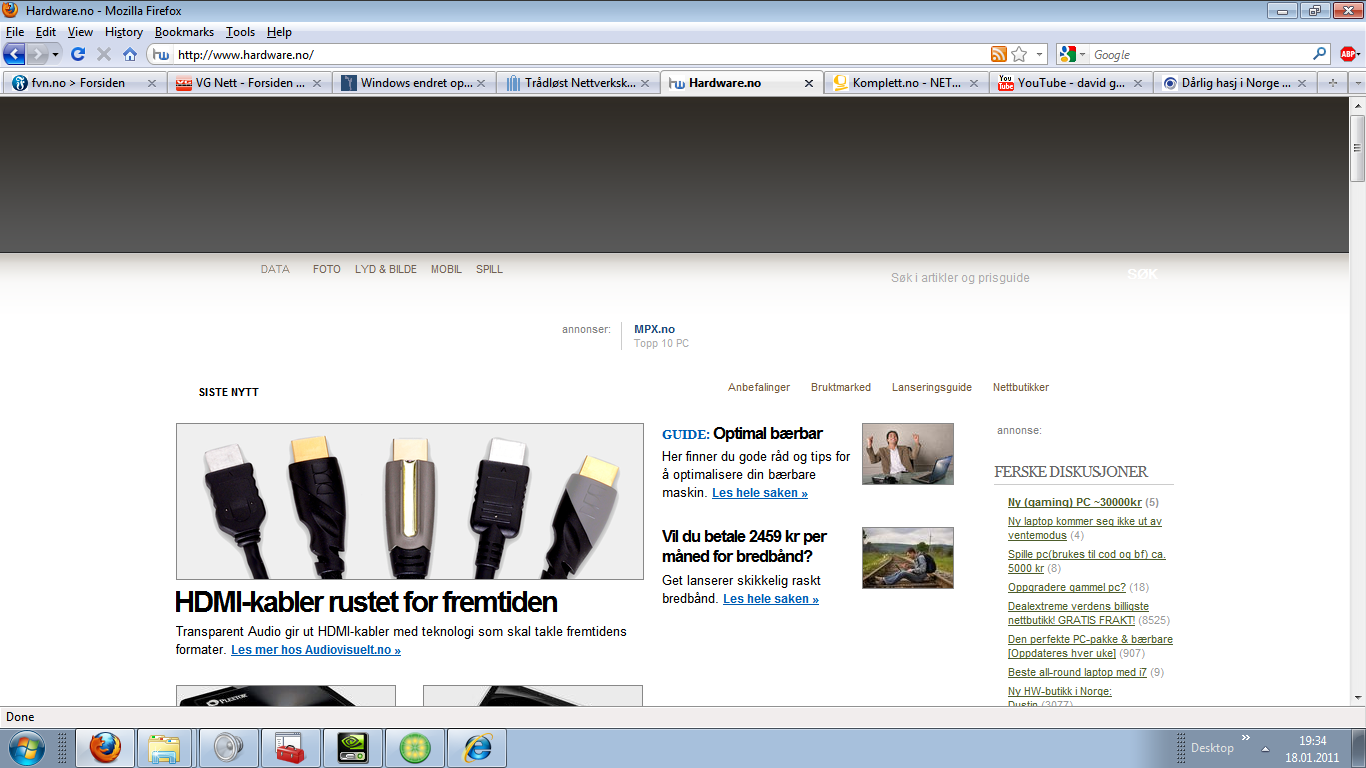Reload the page with the Refresh icon

coord(78,54)
